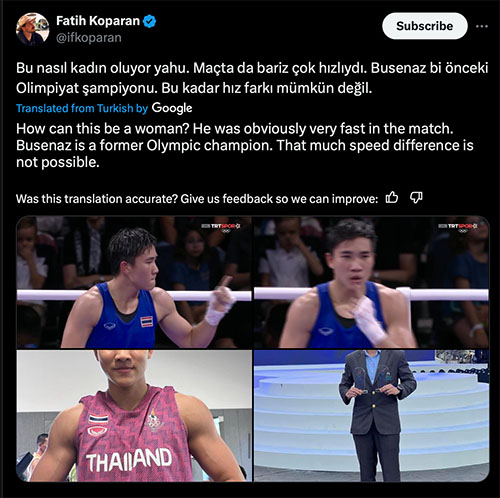Click the TRT Spor watermark in first photo
The height and width of the screenshot is (498, 500).
pyautogui.click(x=221, y=227)
